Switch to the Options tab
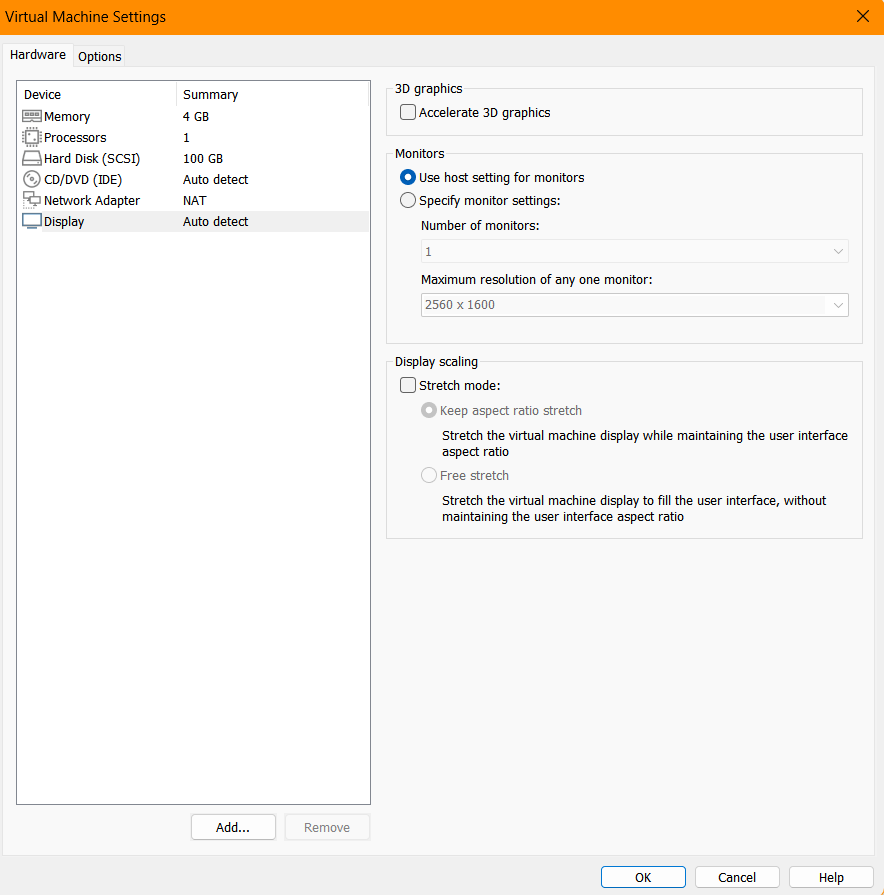Viewport: 884px width, 895px height. 100,57
